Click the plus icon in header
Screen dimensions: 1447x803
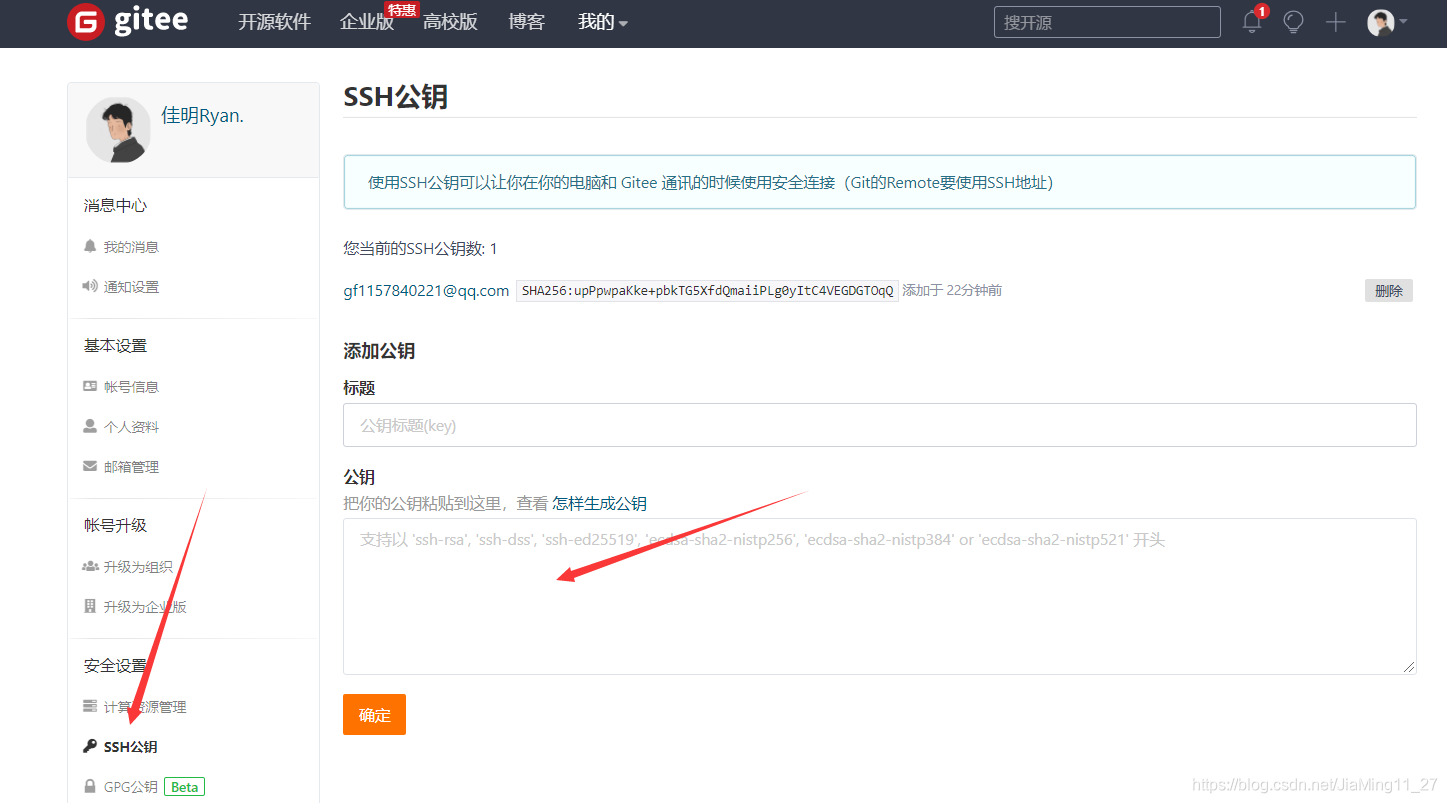(1336, 22)
